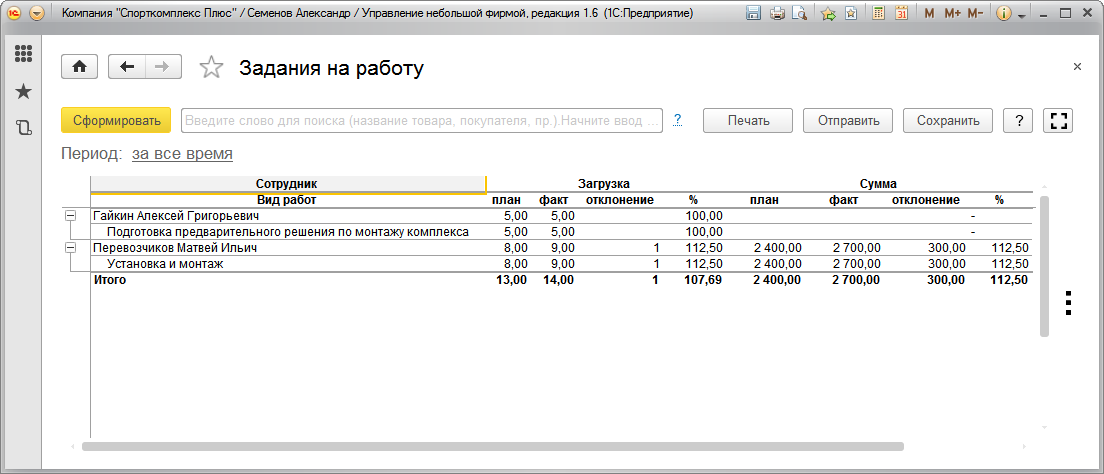Click into the report search field
This screenshot has width=1104, height=474.
421,121
